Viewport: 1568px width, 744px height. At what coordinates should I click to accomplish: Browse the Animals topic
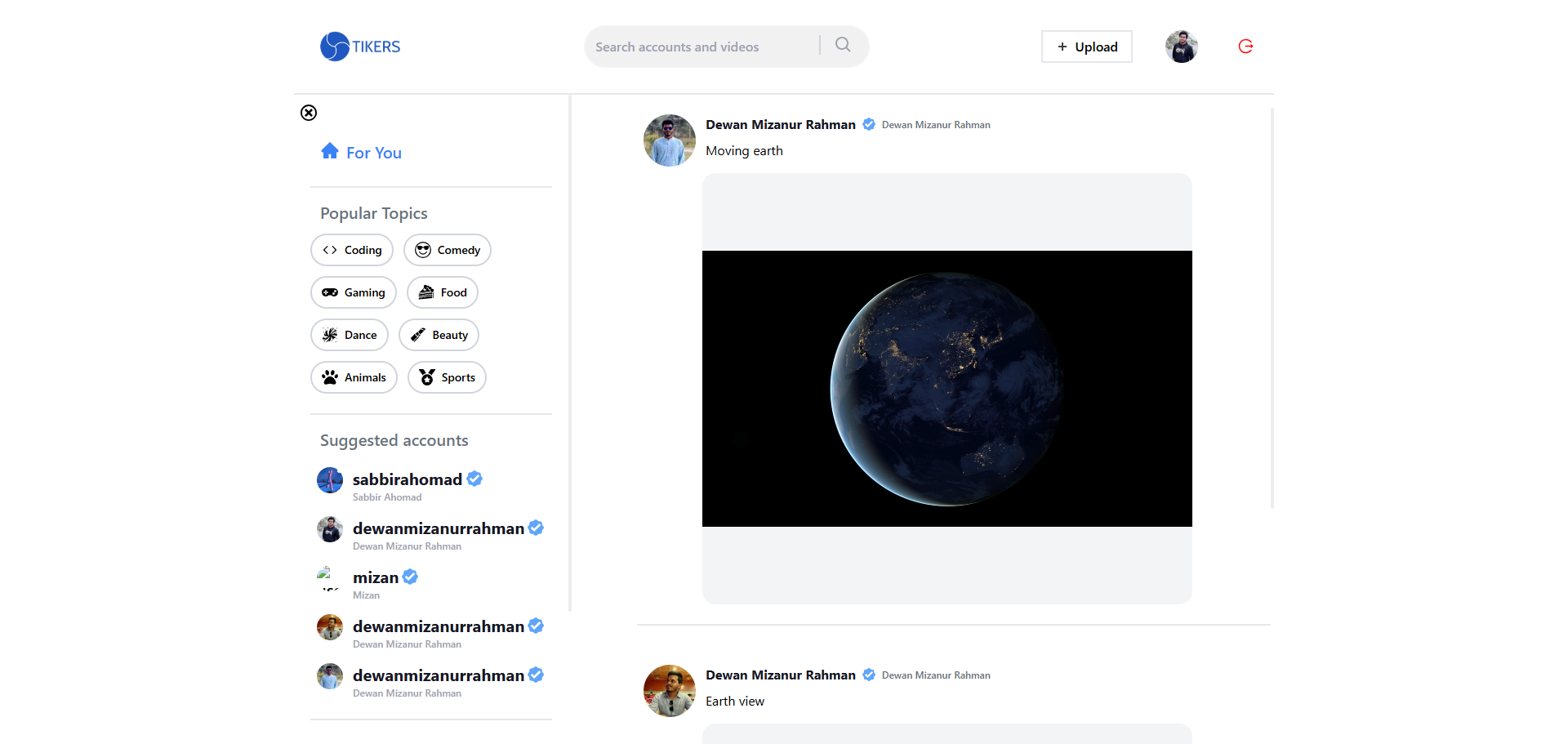click(x=354, y=377)
